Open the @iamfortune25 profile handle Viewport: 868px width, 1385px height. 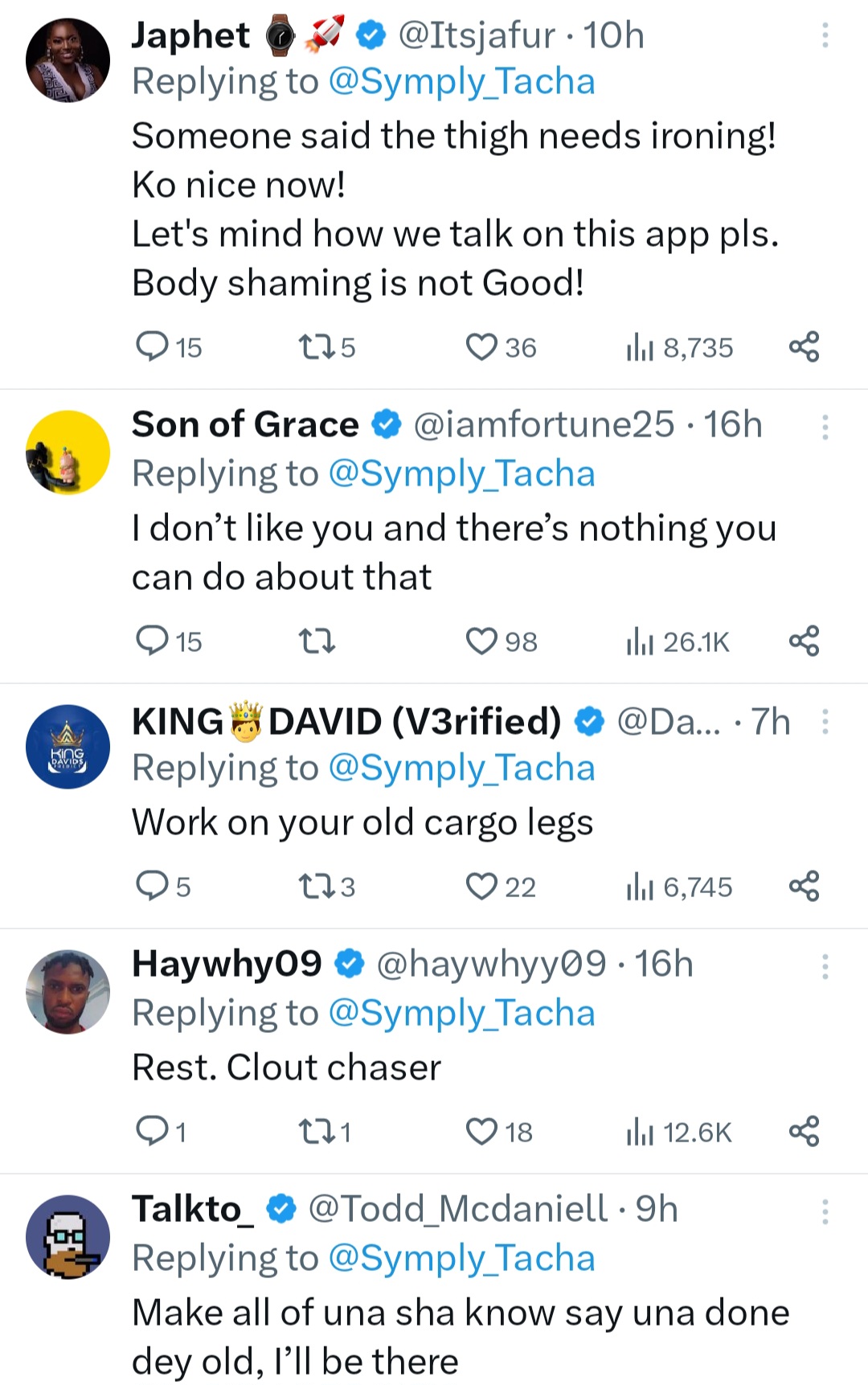(x=543, y=424)
